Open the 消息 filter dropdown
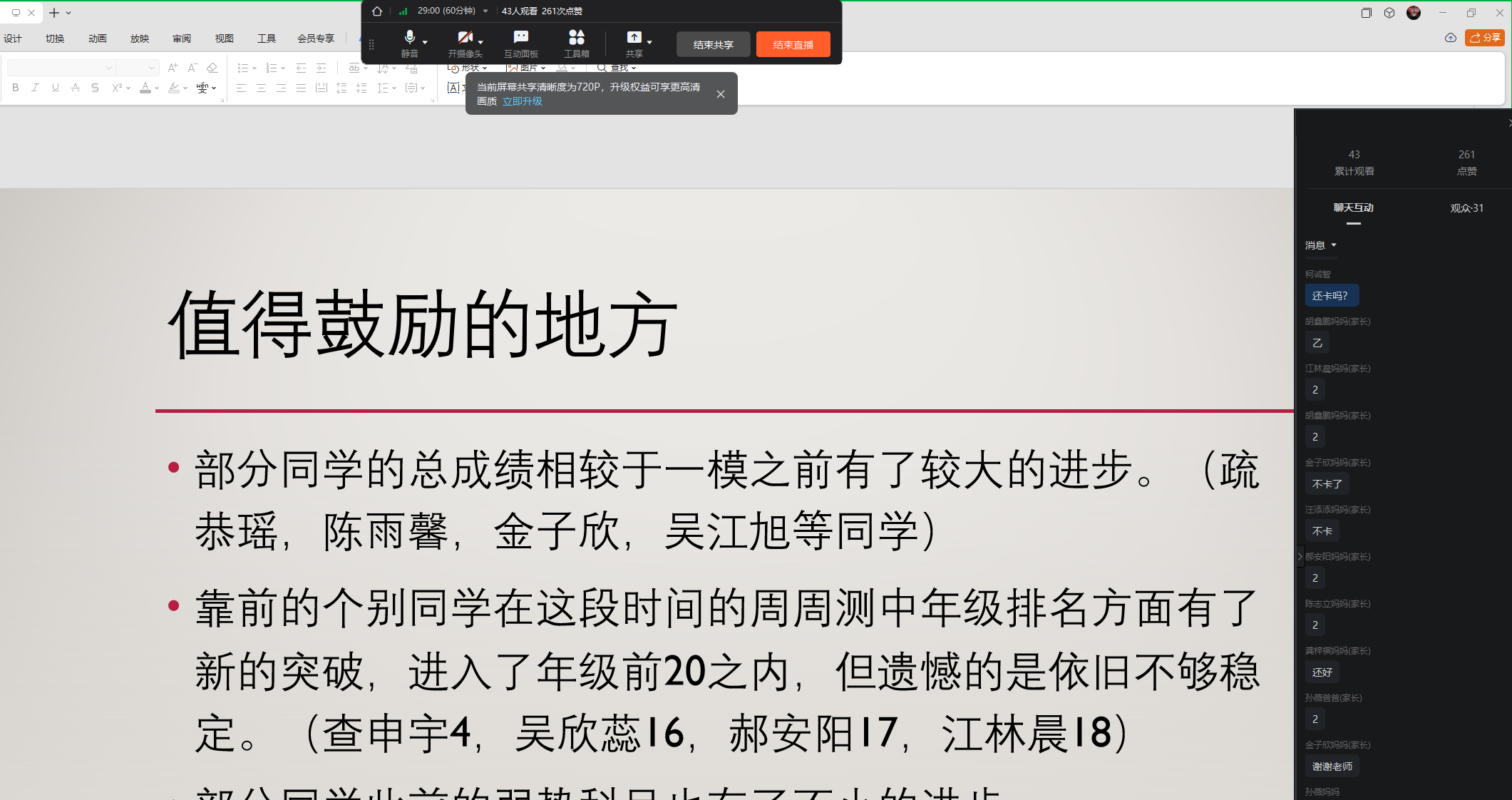 coord(1321,245)
